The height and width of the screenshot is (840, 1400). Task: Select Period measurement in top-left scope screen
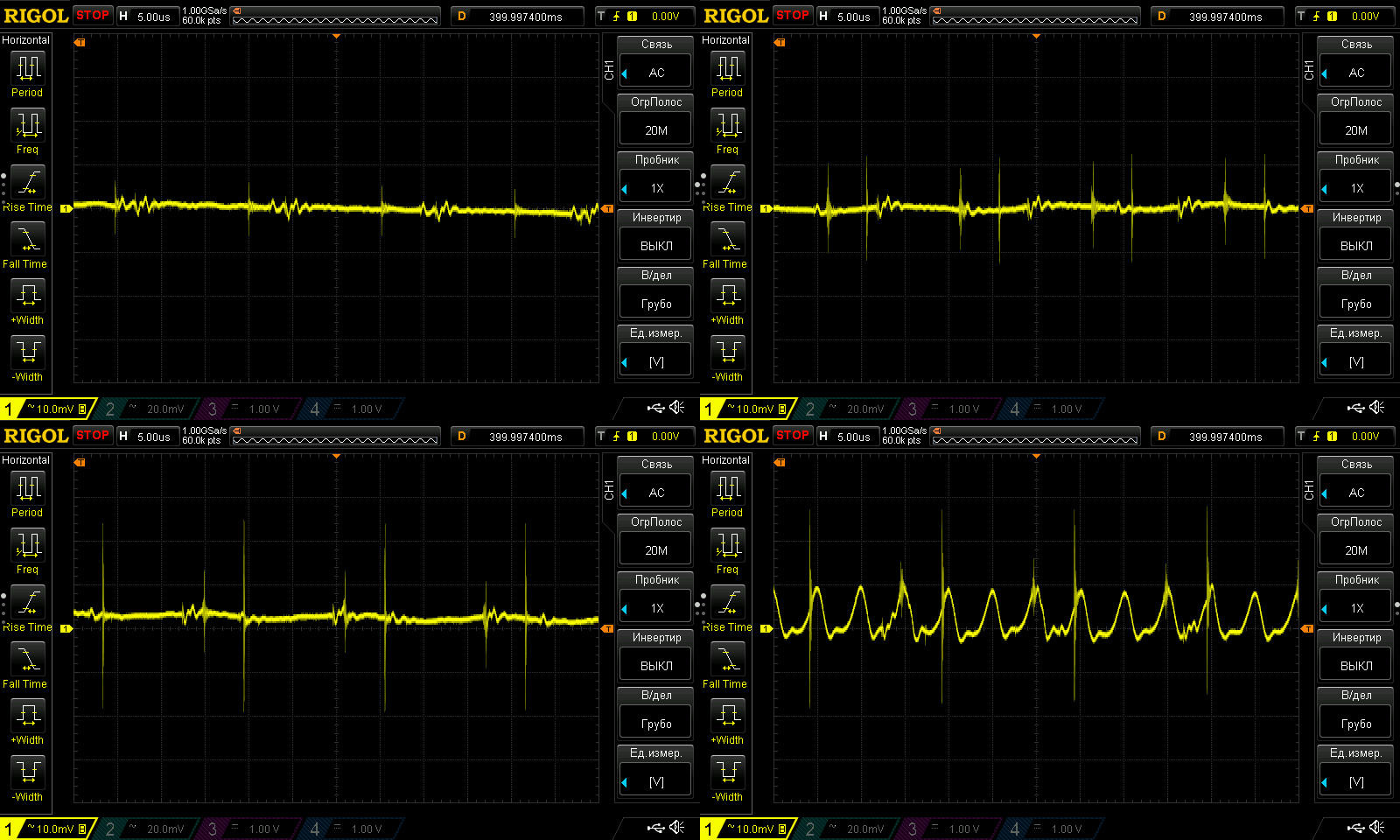pyautogui.click(x=28, y=73)
